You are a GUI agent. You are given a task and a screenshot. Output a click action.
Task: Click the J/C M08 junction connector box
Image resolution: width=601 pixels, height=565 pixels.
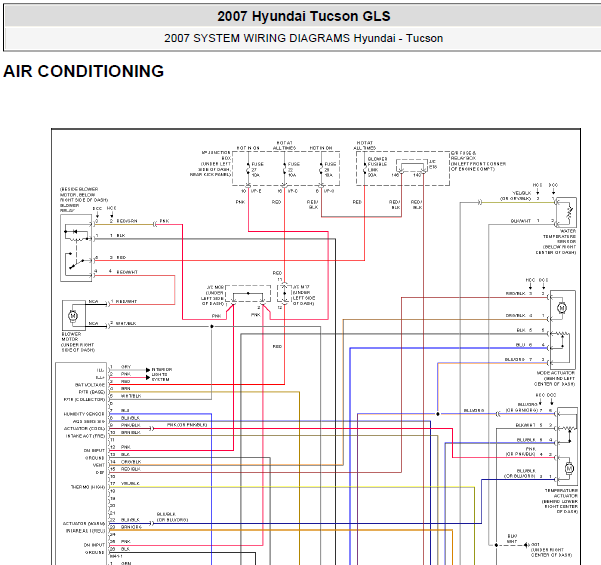pyautogui.click(x=248, y=294)
